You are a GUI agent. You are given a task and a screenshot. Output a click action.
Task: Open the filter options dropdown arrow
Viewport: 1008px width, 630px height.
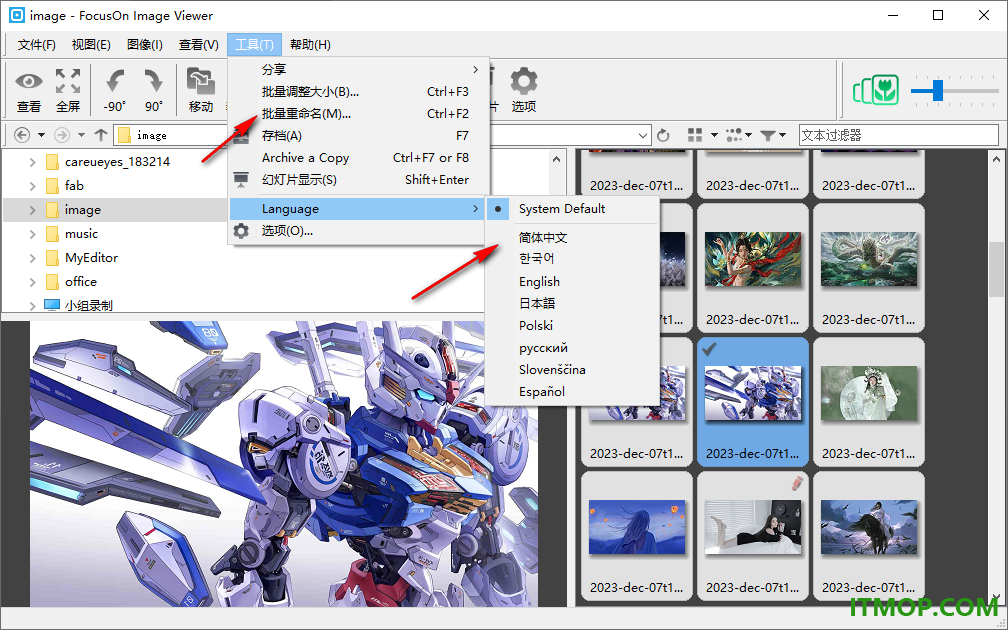tap(782, 135)
